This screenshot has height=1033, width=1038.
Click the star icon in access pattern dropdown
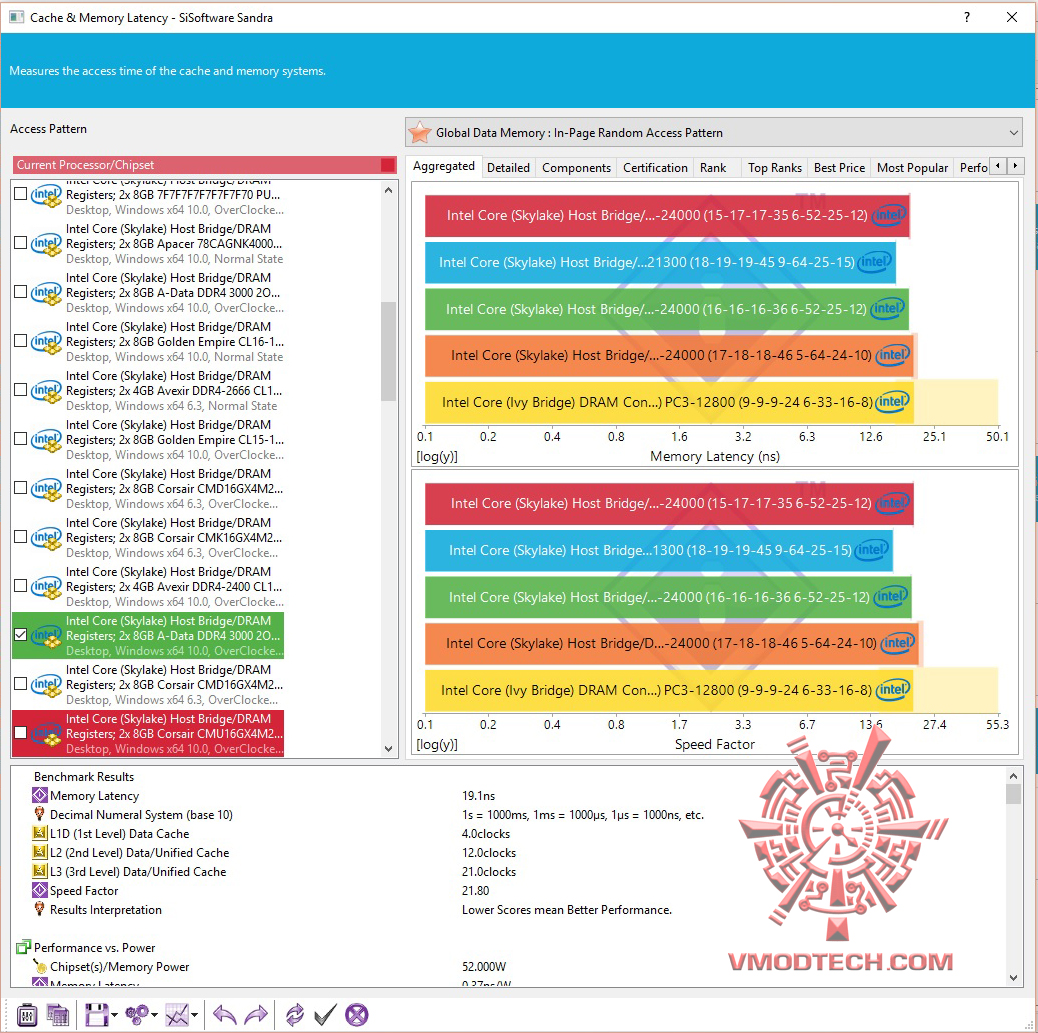[x=420, y=132]
